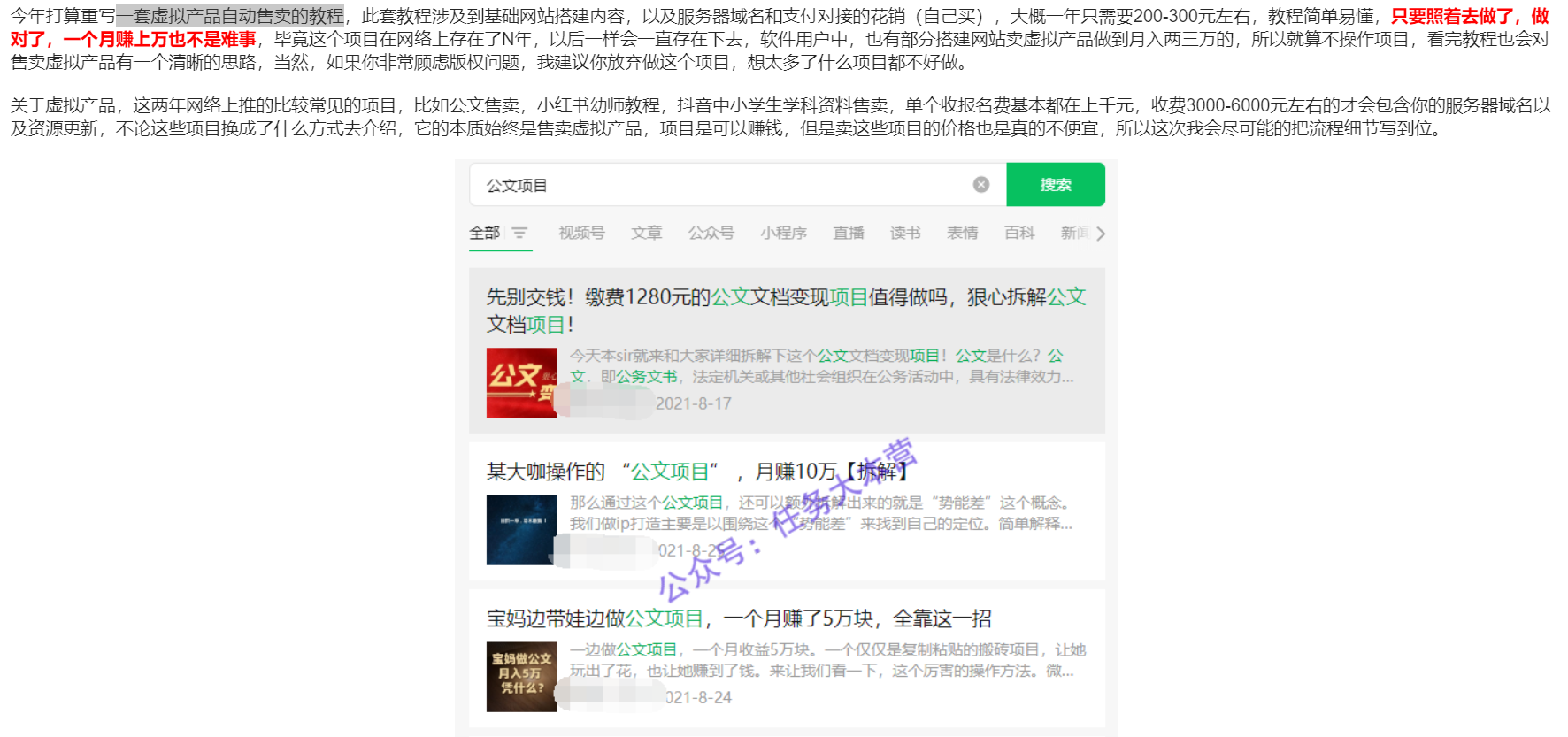Switch to the 小程序 tab

click(783, 233)
